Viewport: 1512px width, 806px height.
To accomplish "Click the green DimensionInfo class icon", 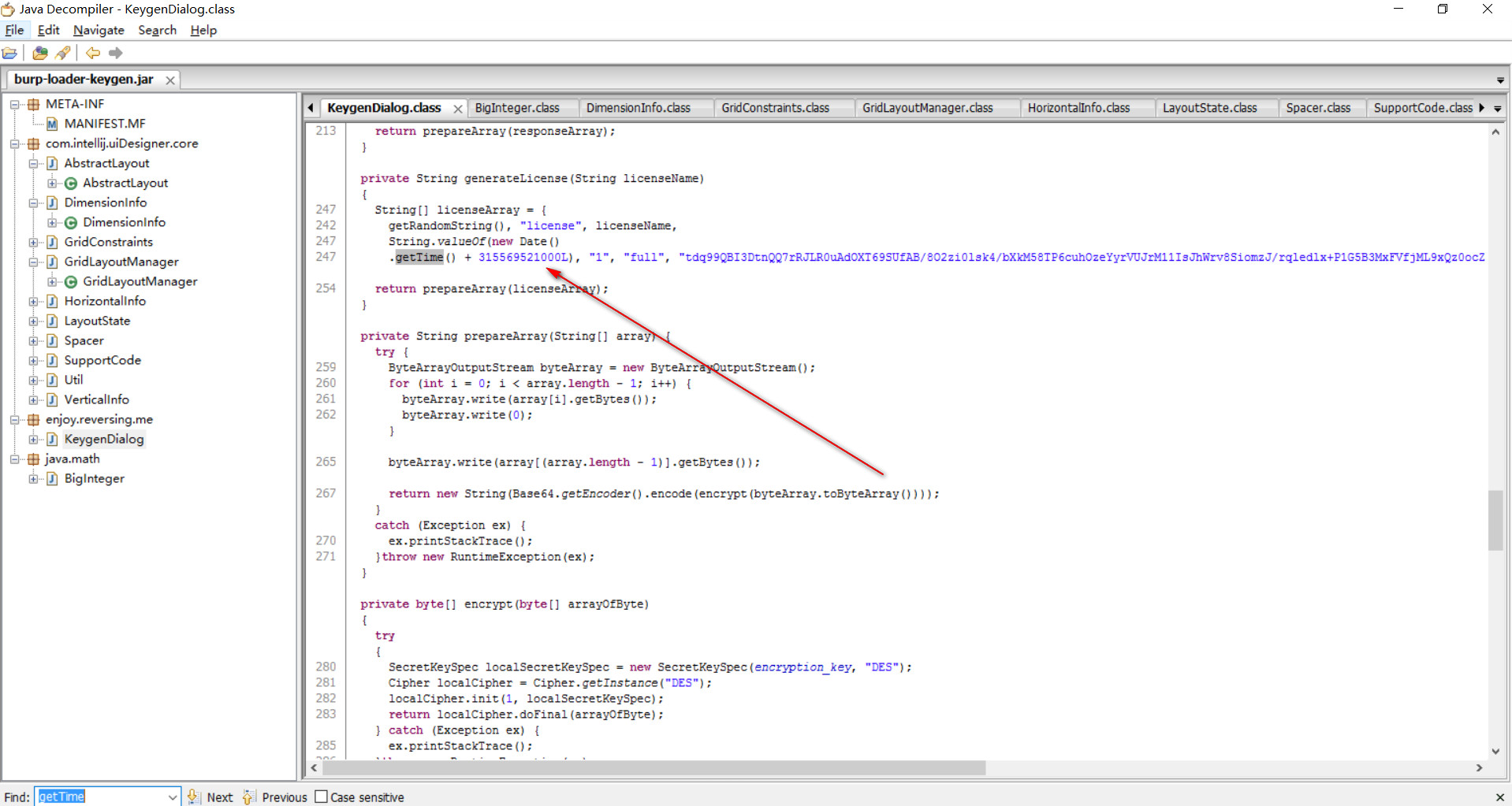I will [71, 222].
